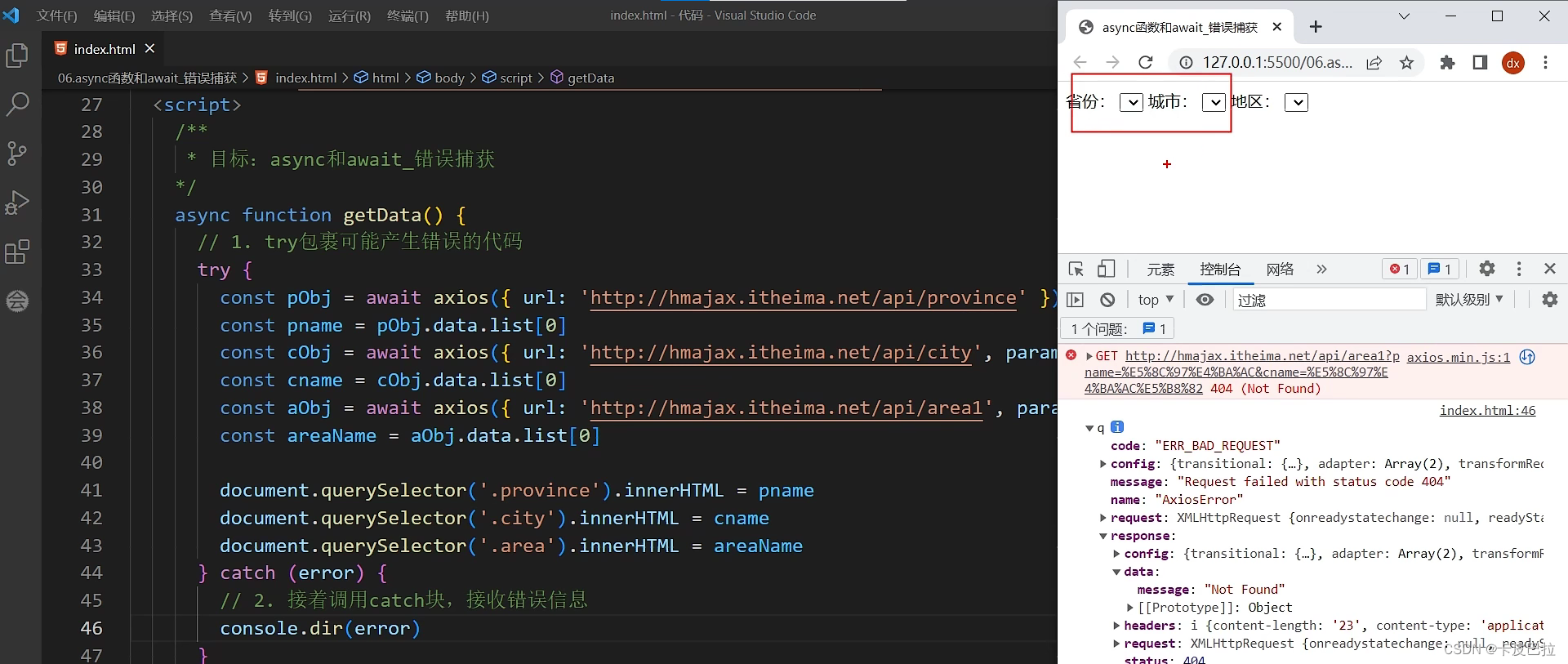Image resolution: width=1568 pixels, height=664 pixels.
Task: Open the 终端(T) menu
Action: 408,16
